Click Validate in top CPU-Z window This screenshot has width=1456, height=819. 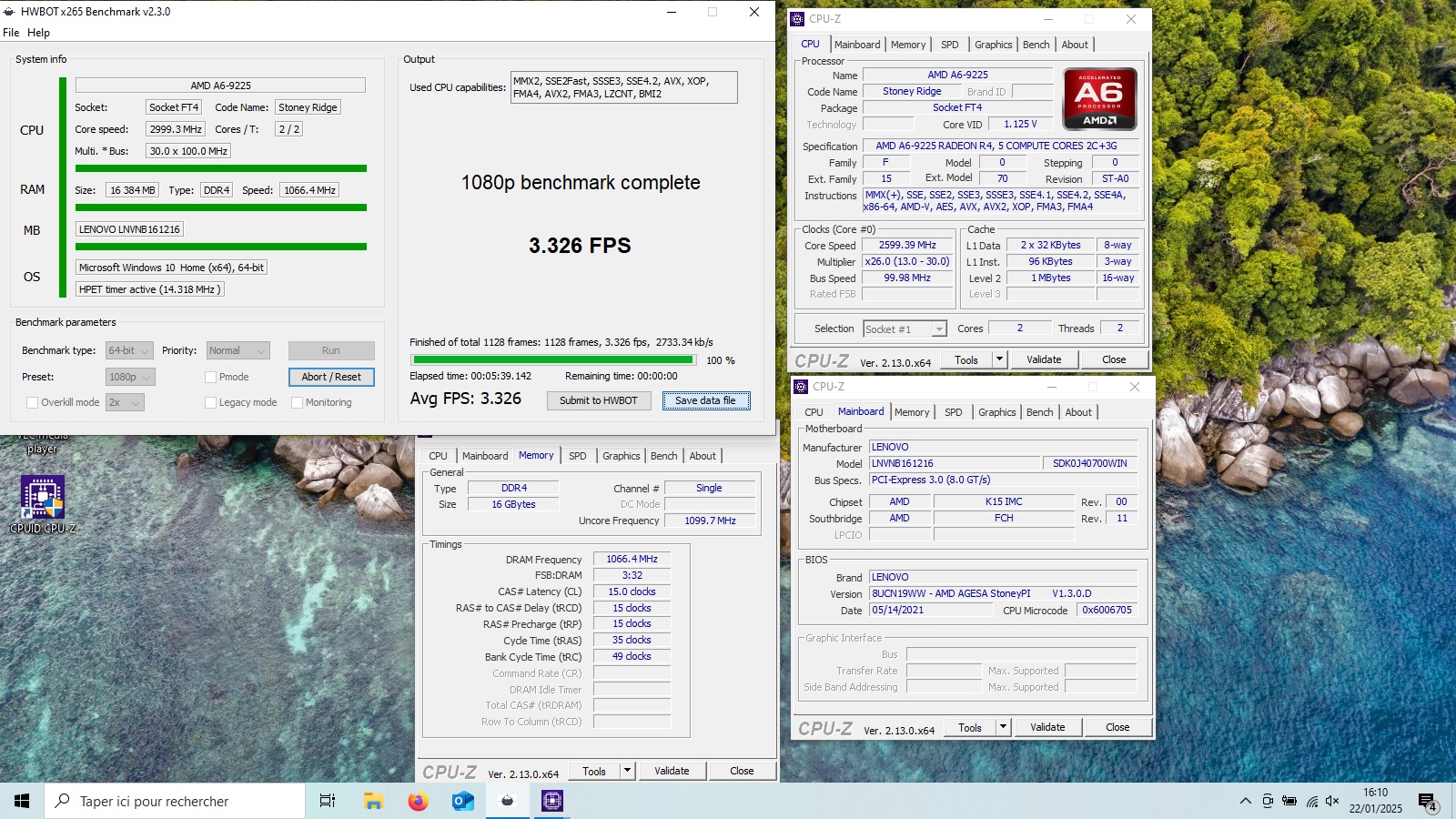coord(1044,359)
